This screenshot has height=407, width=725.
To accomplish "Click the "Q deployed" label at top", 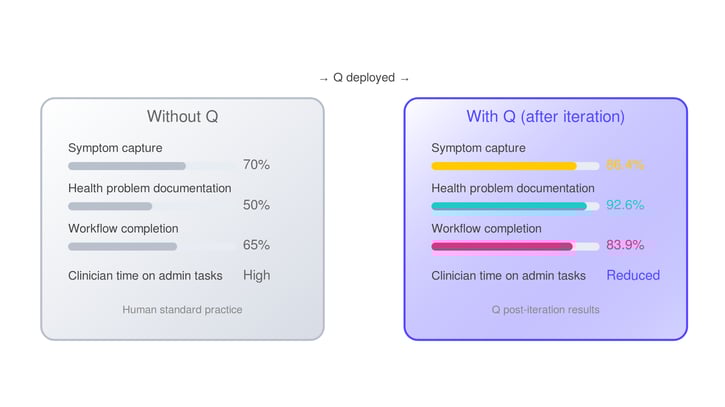I will tap(364, 78).
